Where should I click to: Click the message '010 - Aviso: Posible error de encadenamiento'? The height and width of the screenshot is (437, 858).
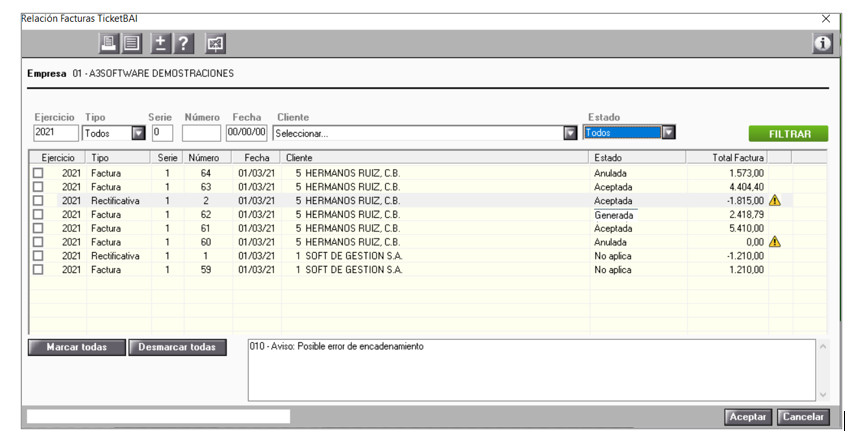[337, 346]
